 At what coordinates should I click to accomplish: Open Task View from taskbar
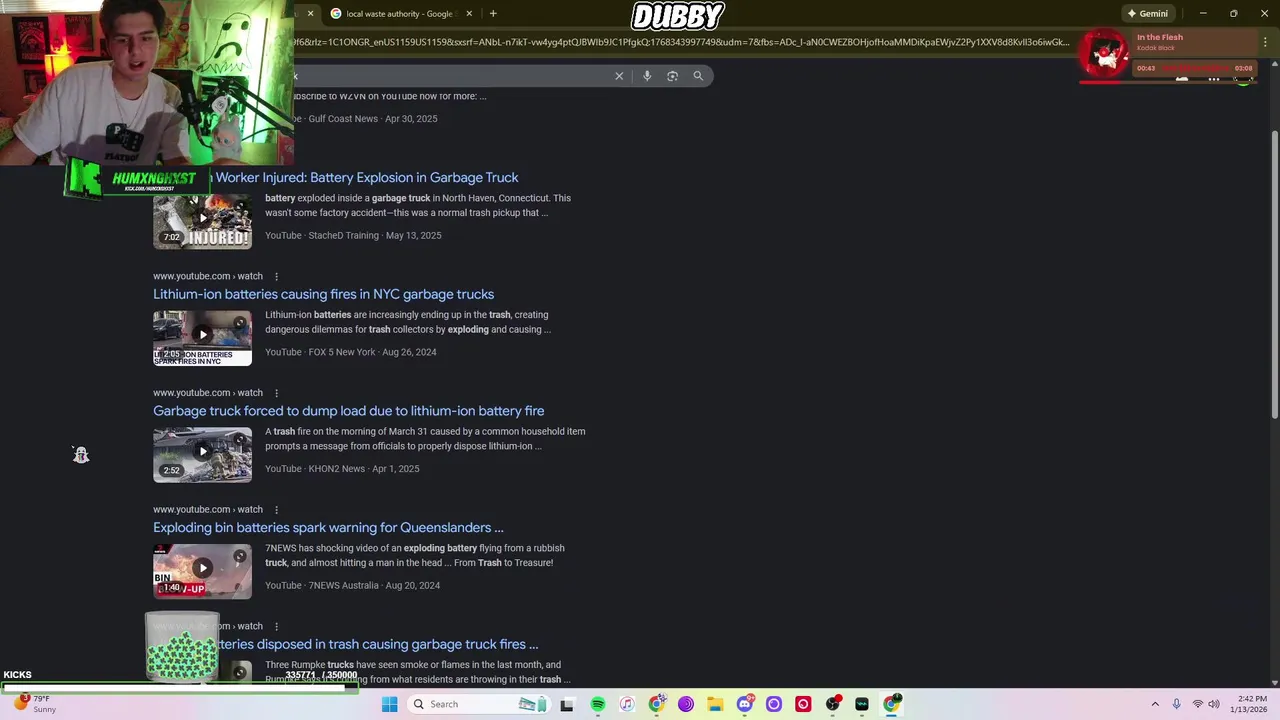[567, 704]
